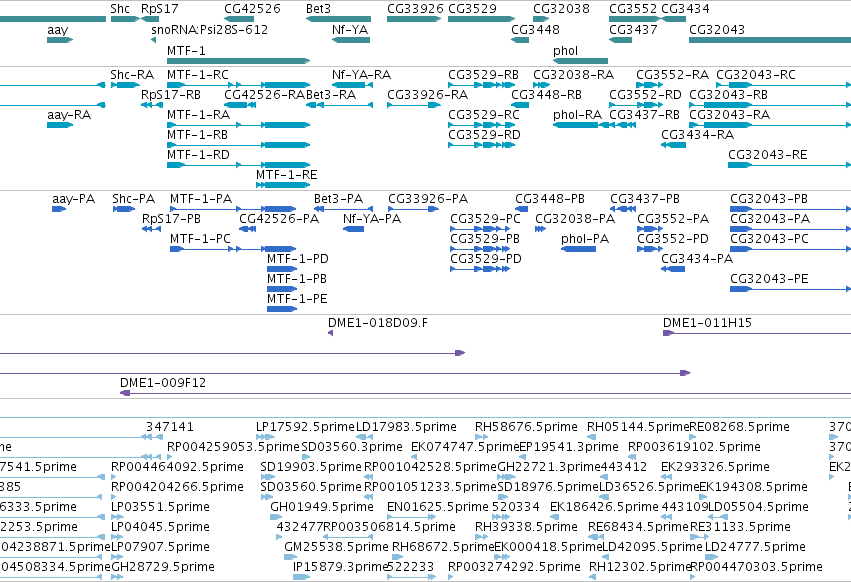Click the CG42526-RA transcript label
Image resolution: width=851 pixels, height=582 pixels.
tap(265, 94)
